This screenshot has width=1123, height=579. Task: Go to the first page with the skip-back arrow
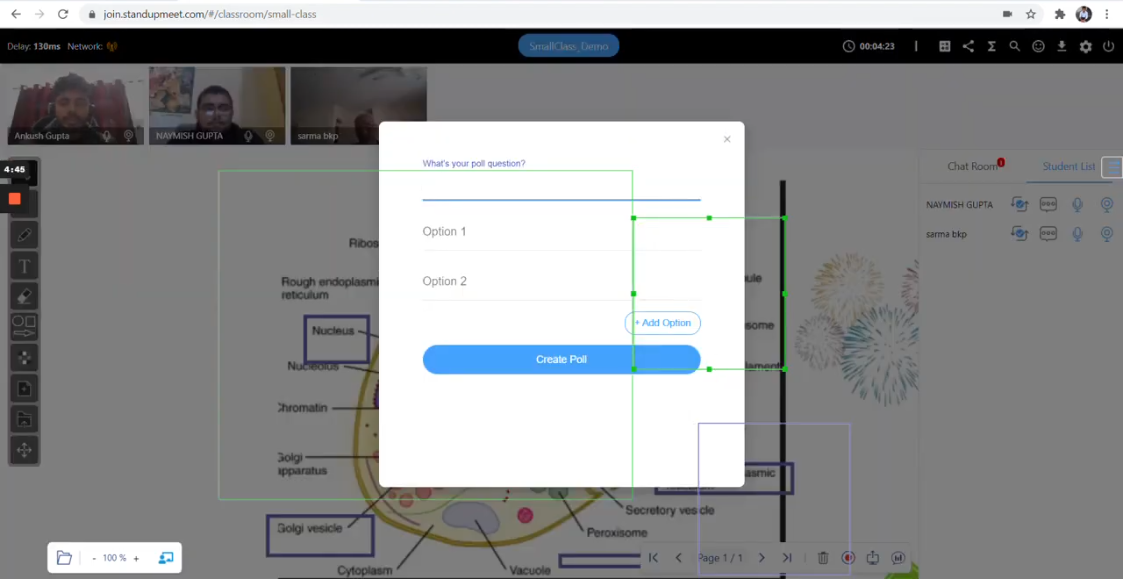(653, 558)
